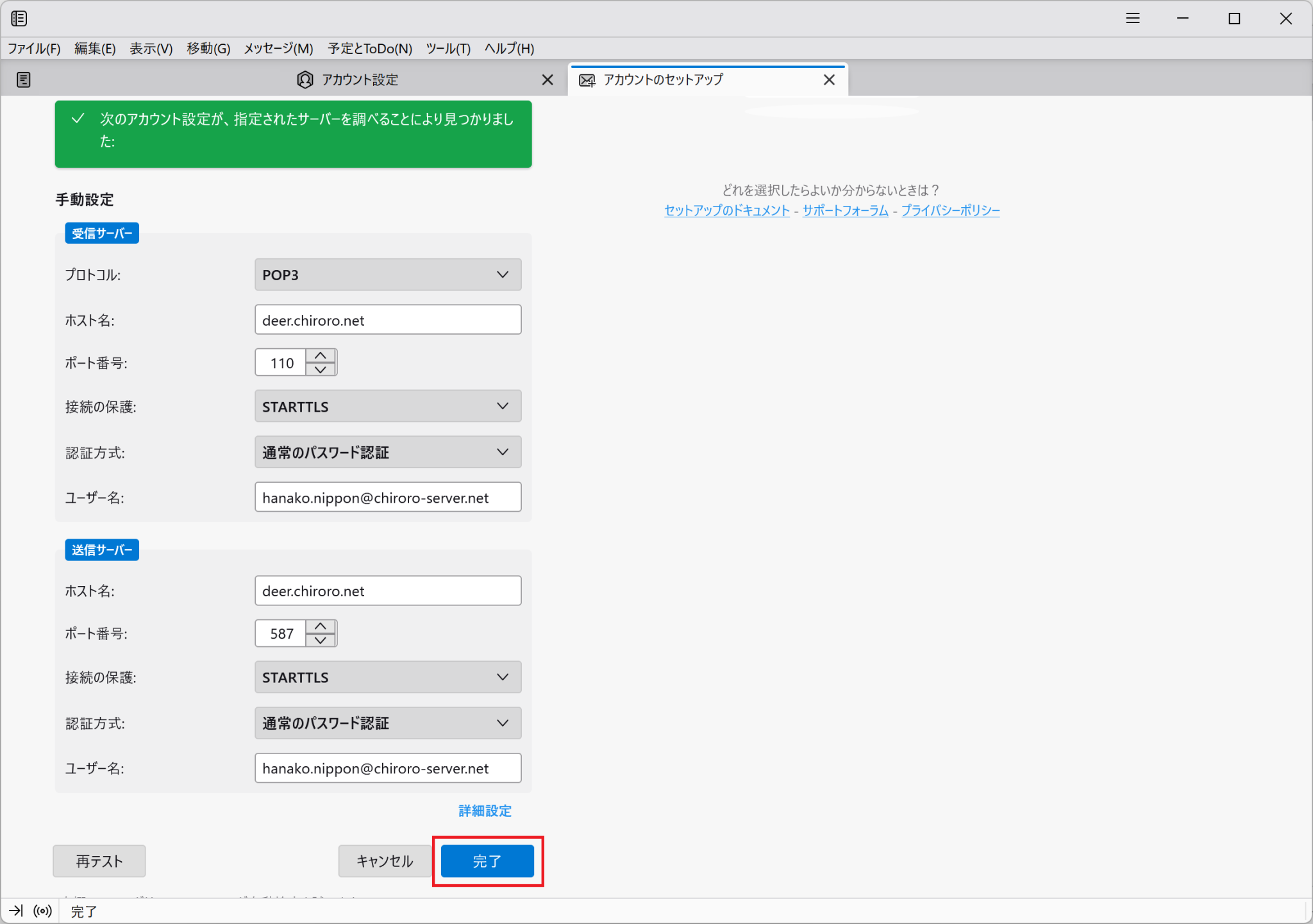
Task: Click the 完了 button to finish setup
Action: (x=487, y=861)
